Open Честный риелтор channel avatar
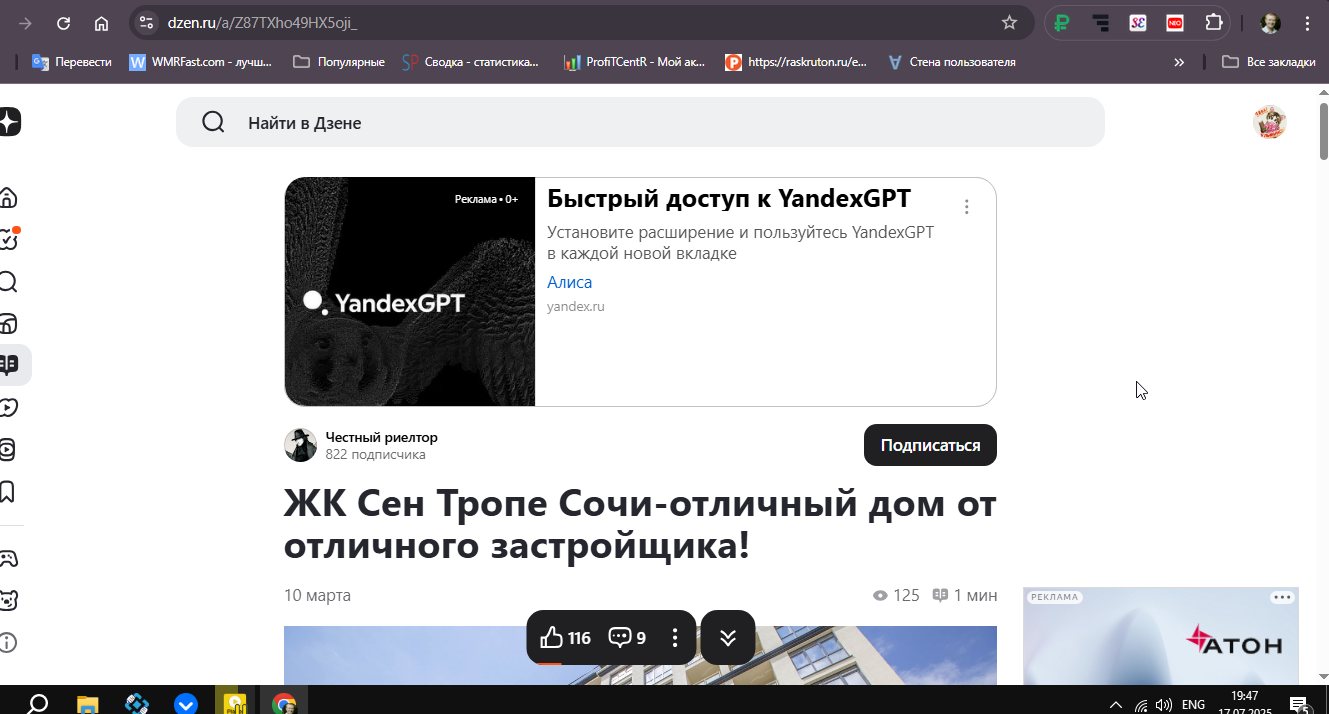The width and height of the screenshot is (1329, 714). [301, 445]
